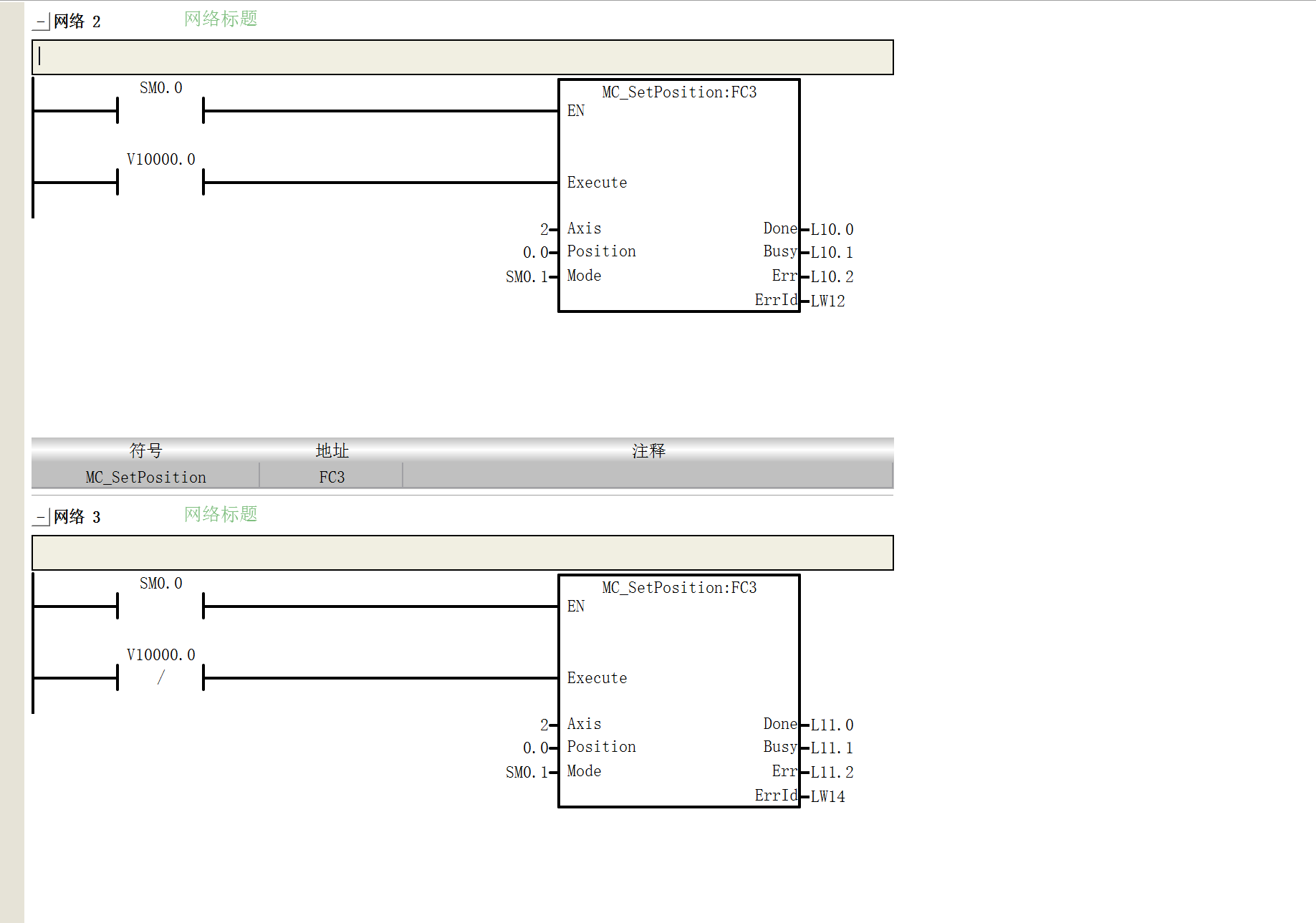Click the Execute pin in network 2
This screenshot has height=923, width=1316.
point(597,183)
